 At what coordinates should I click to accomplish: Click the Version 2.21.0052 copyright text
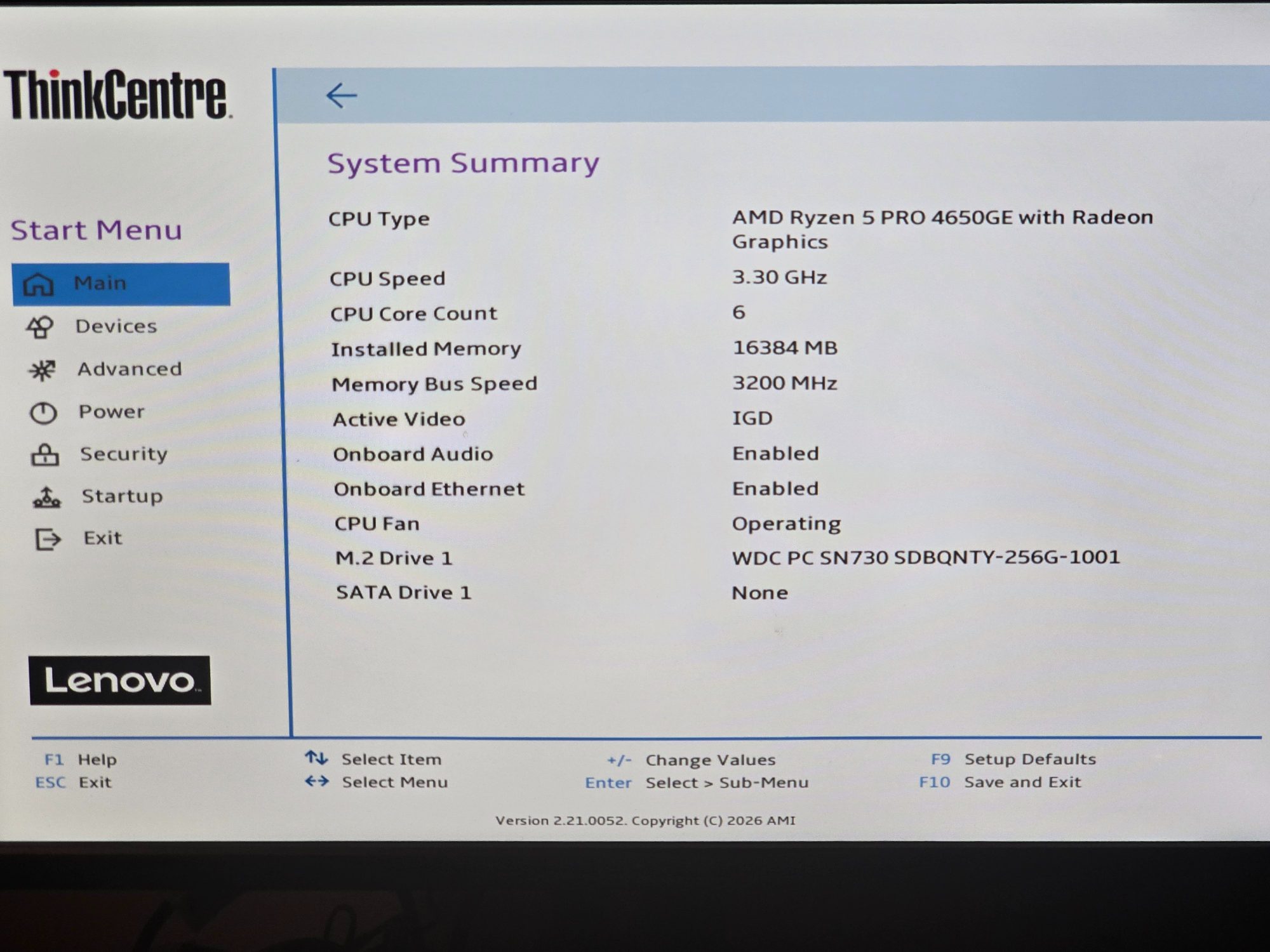pyautogui.click(x=645, y=821)
